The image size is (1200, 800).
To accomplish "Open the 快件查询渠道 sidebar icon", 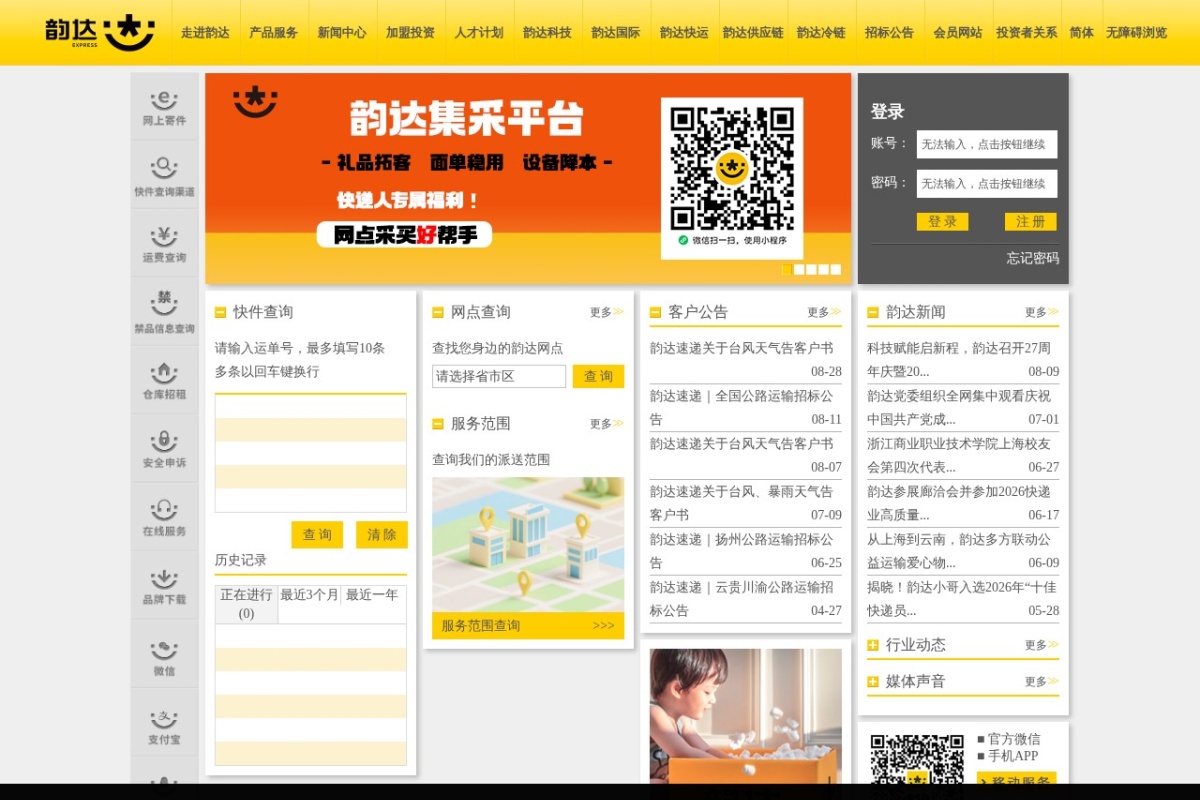I will (x=164, y=176).
